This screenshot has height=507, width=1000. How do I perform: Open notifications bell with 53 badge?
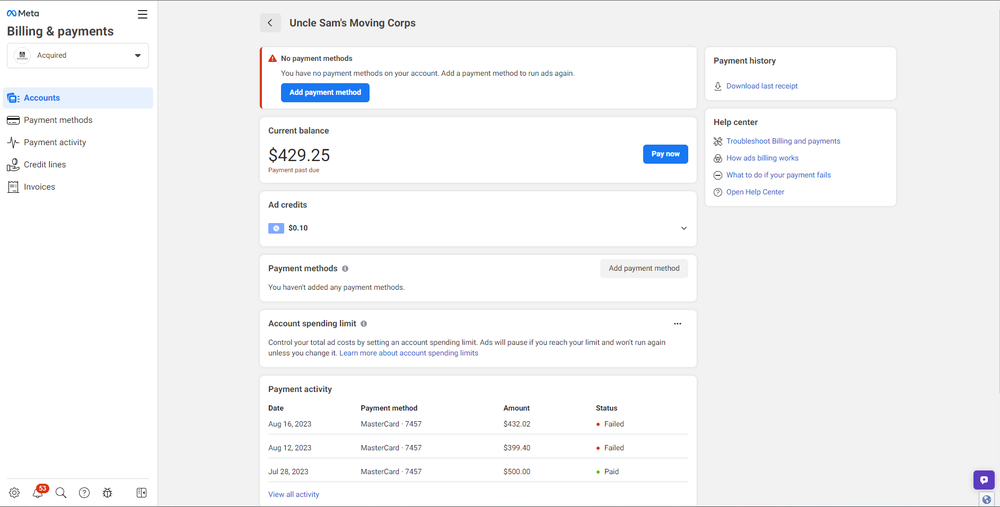point(38,493)
